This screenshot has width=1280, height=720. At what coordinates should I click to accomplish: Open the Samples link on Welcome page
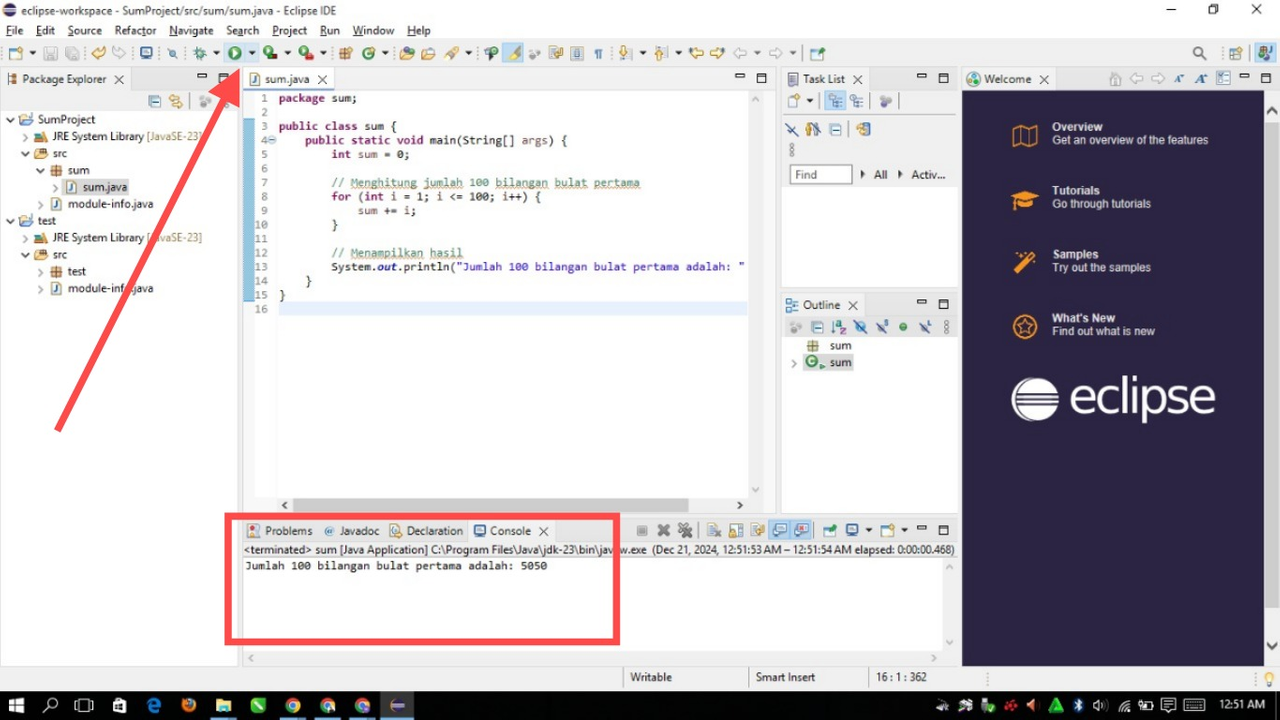(x=1075, y=254)
